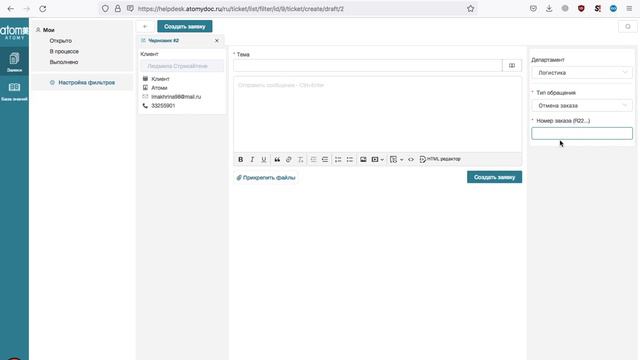The width and height of the screenshot is (640, 360).
Task: Open the browser hamburger menu
Action: pos(629,9)
